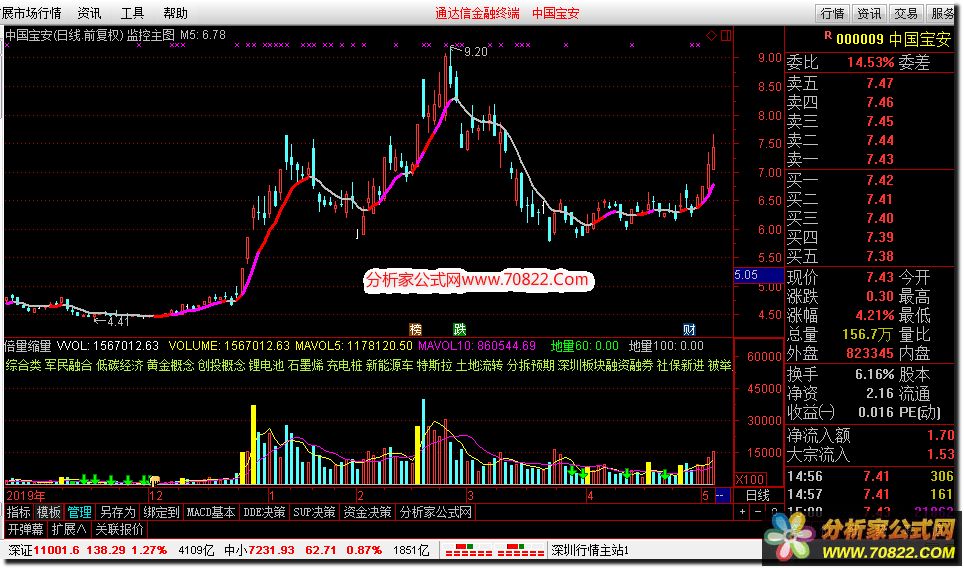964x568 pixels.
Task: Click the X100 volume scale label
Action: [x=751, y=479]
